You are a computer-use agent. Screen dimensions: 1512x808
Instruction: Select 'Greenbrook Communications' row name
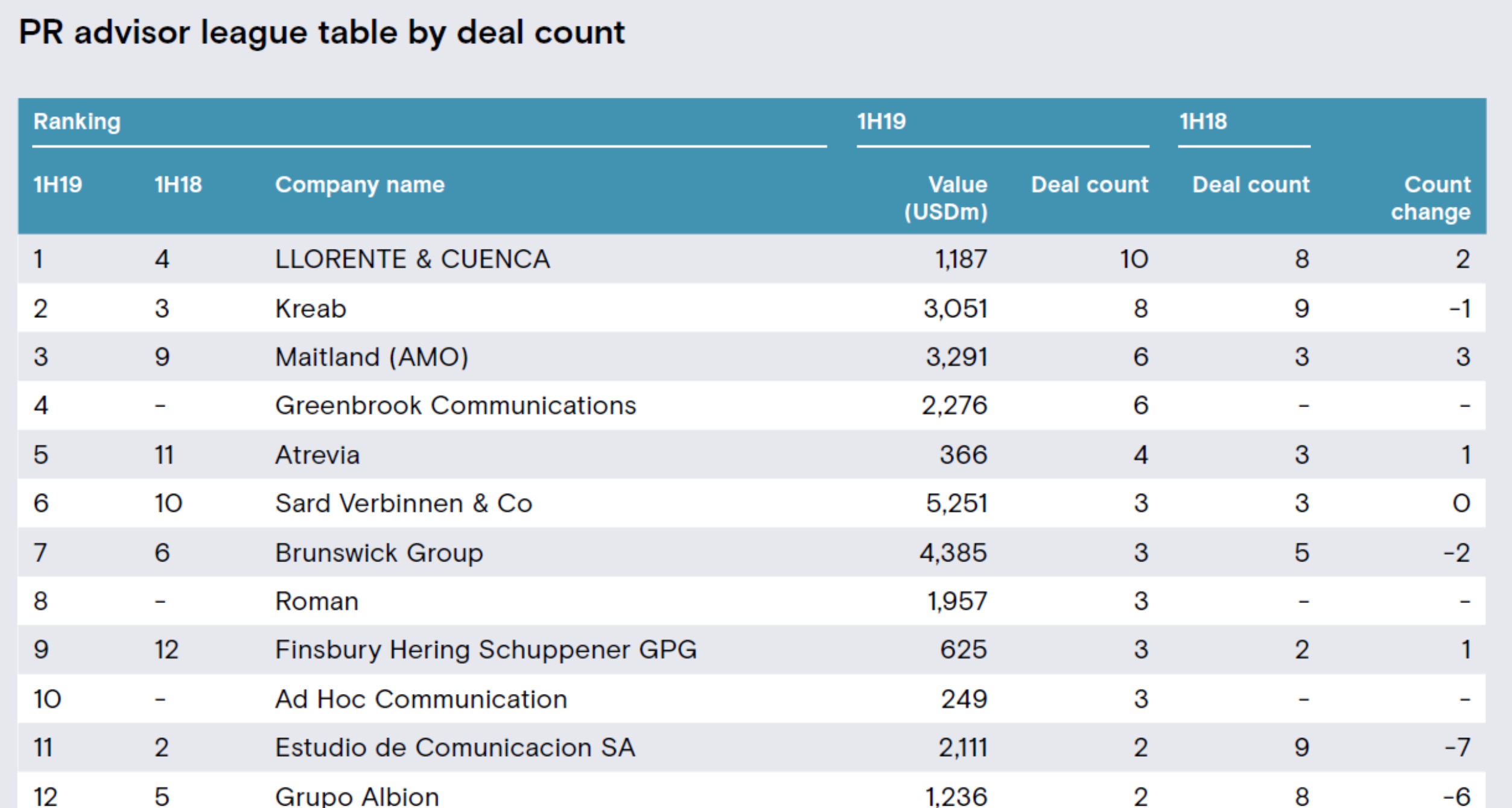click(x=456, y=405)
